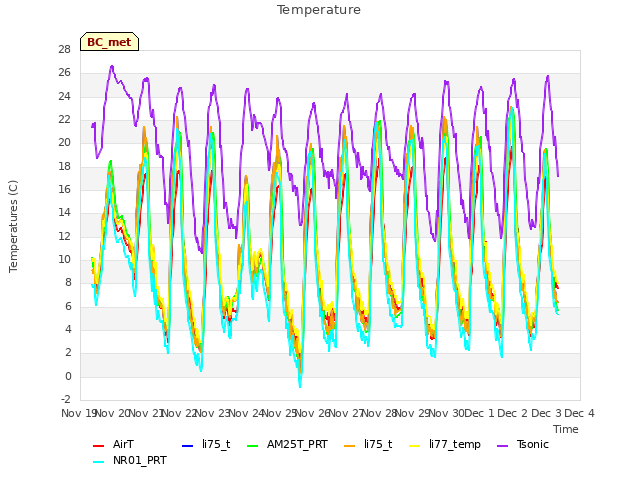Click the li77_temp legend entry

(445, 444)
